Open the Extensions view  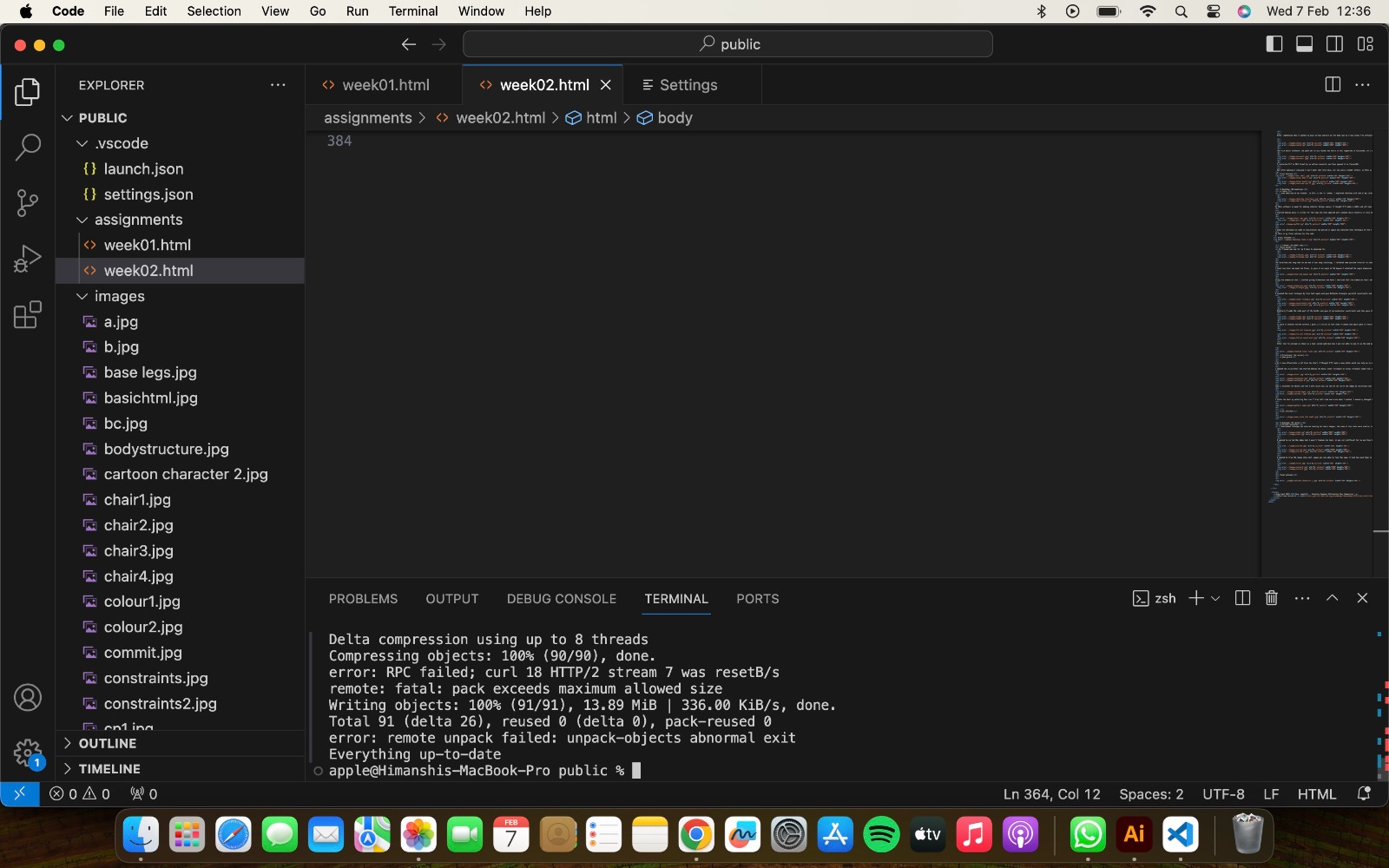click(28, 314)
